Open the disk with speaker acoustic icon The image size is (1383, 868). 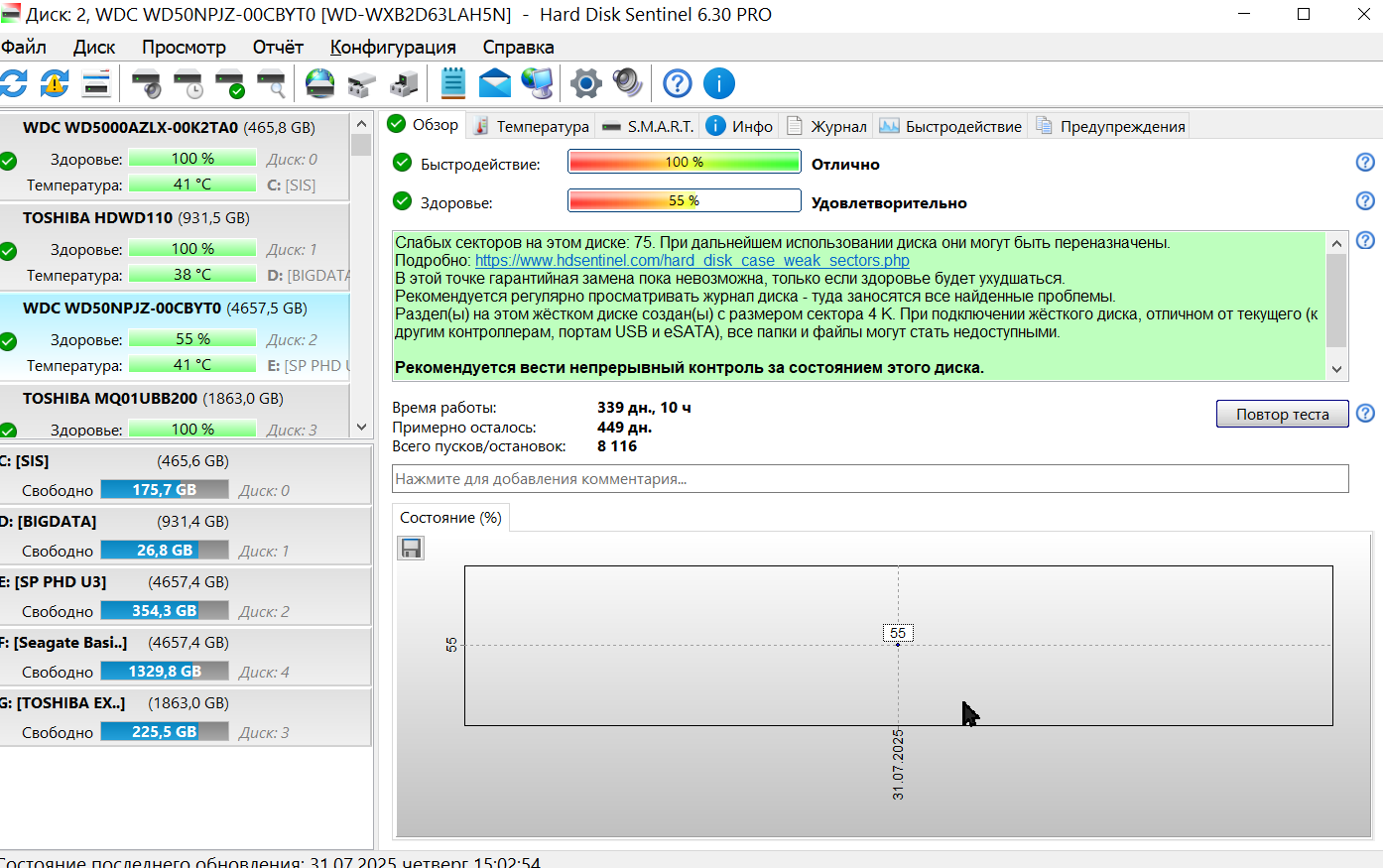tap(147, 83)
